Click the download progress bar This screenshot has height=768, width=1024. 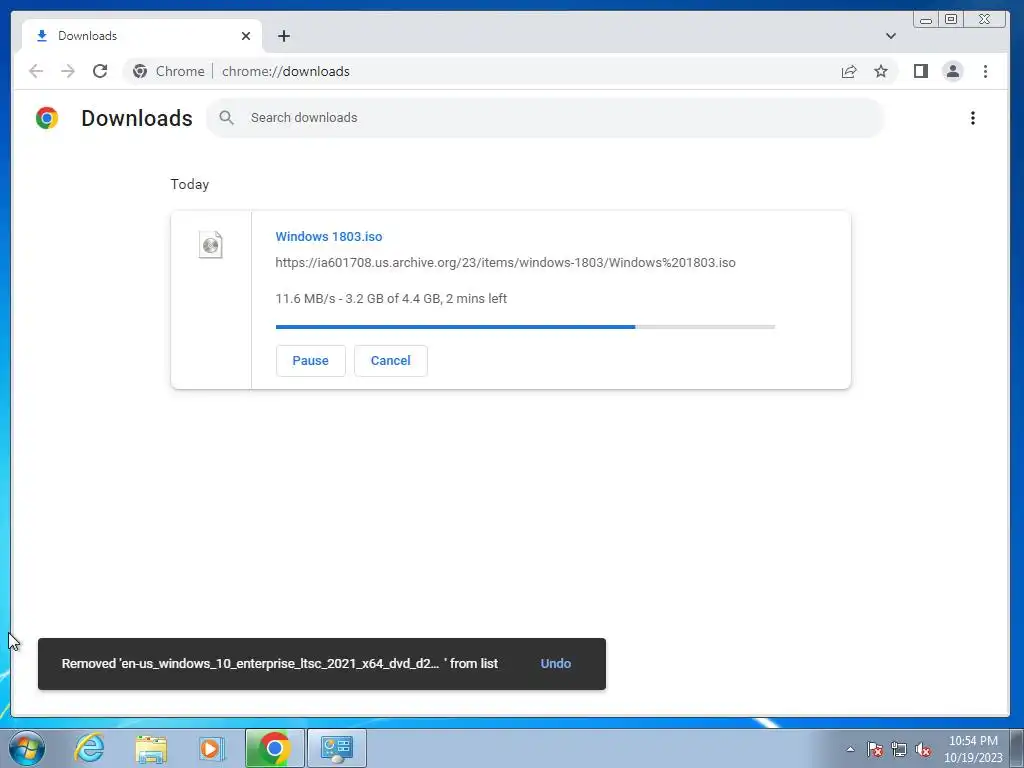(x=525, y=327)
